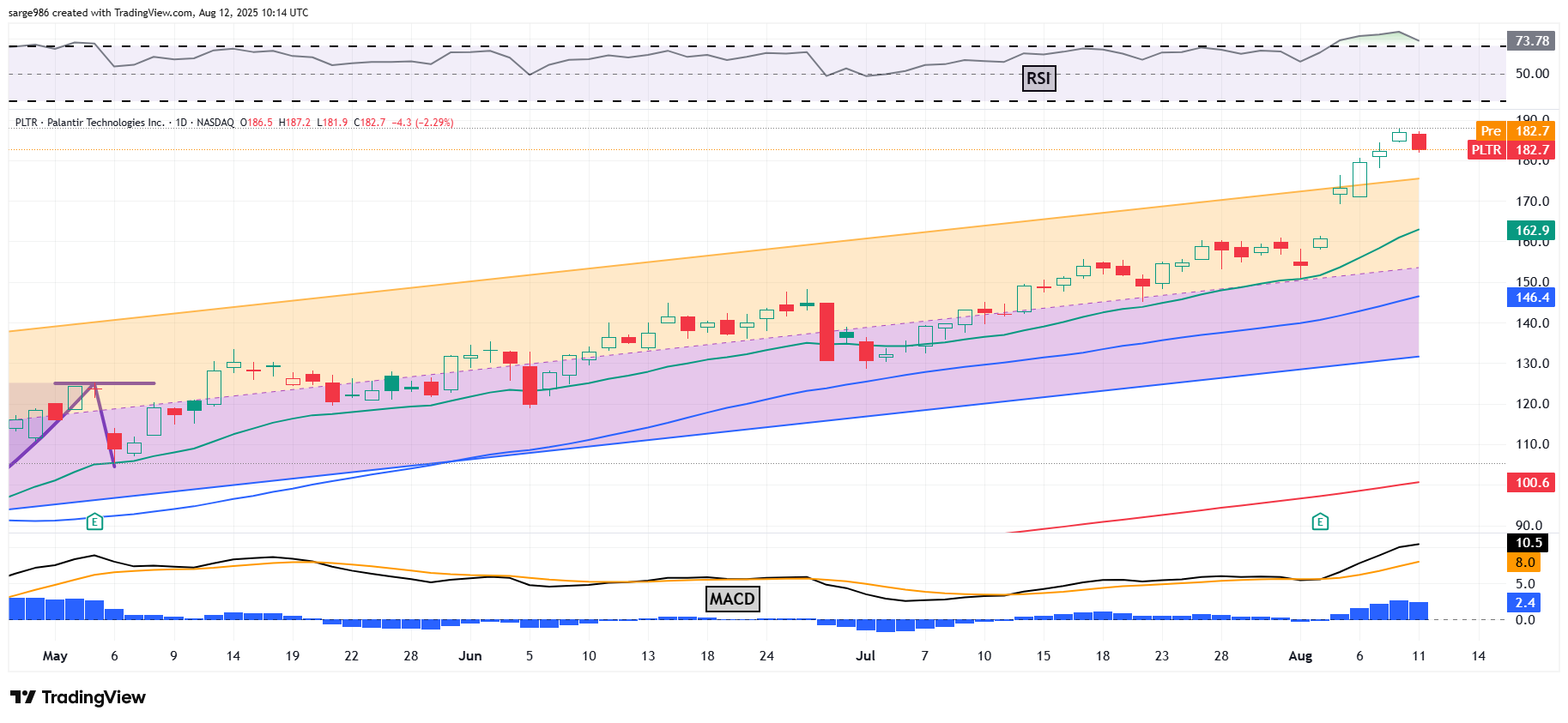Image resolution: width=1568 pixels, height=723 pixels.
Task: Click the Jul label on time axis
Action: click(x=865, y=656)
